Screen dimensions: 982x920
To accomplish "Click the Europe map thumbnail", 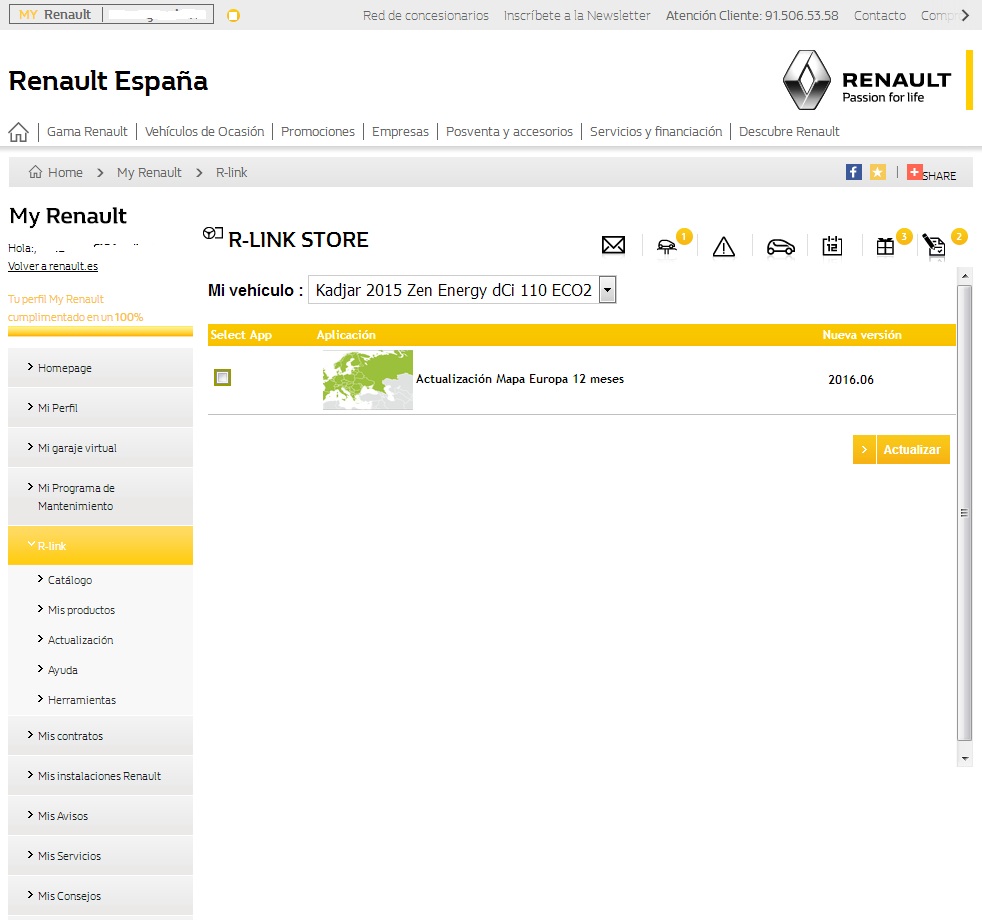I will point(368,380).
